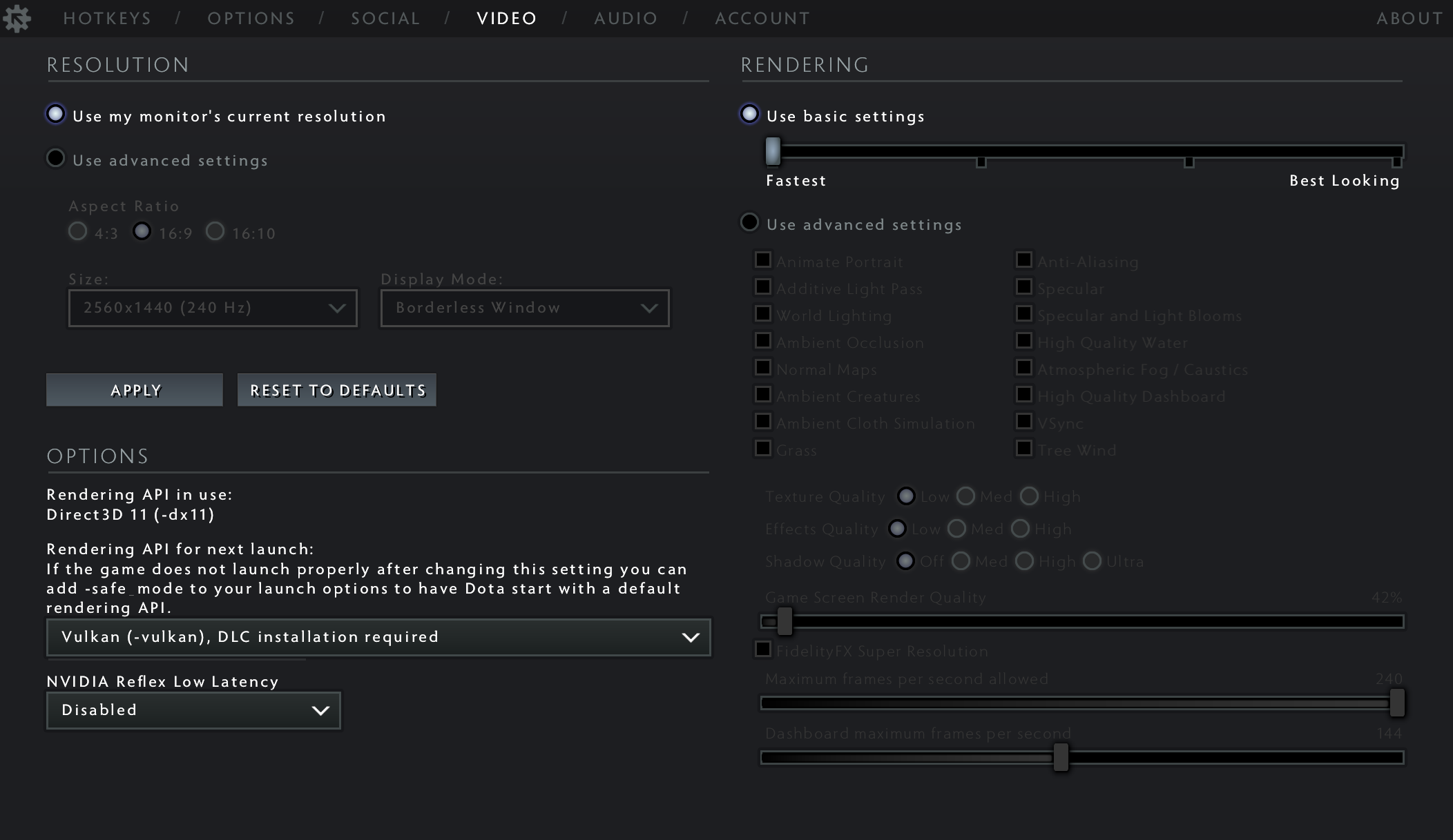Switch to the HOTKEYS tab
This screenshot has height=840, width=1453.
107,17
